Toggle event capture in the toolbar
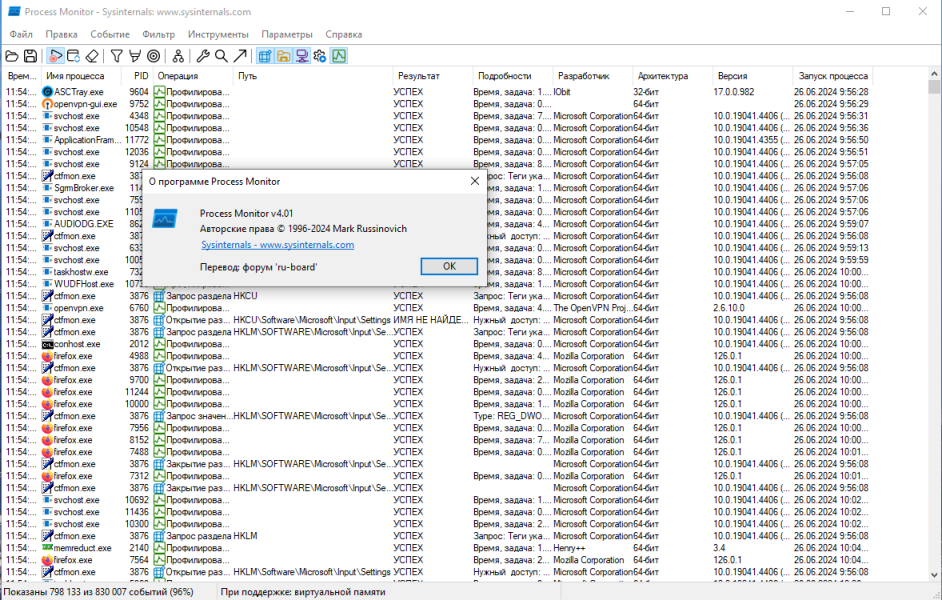This screenshot has height=600, width=942. [55, 56]
